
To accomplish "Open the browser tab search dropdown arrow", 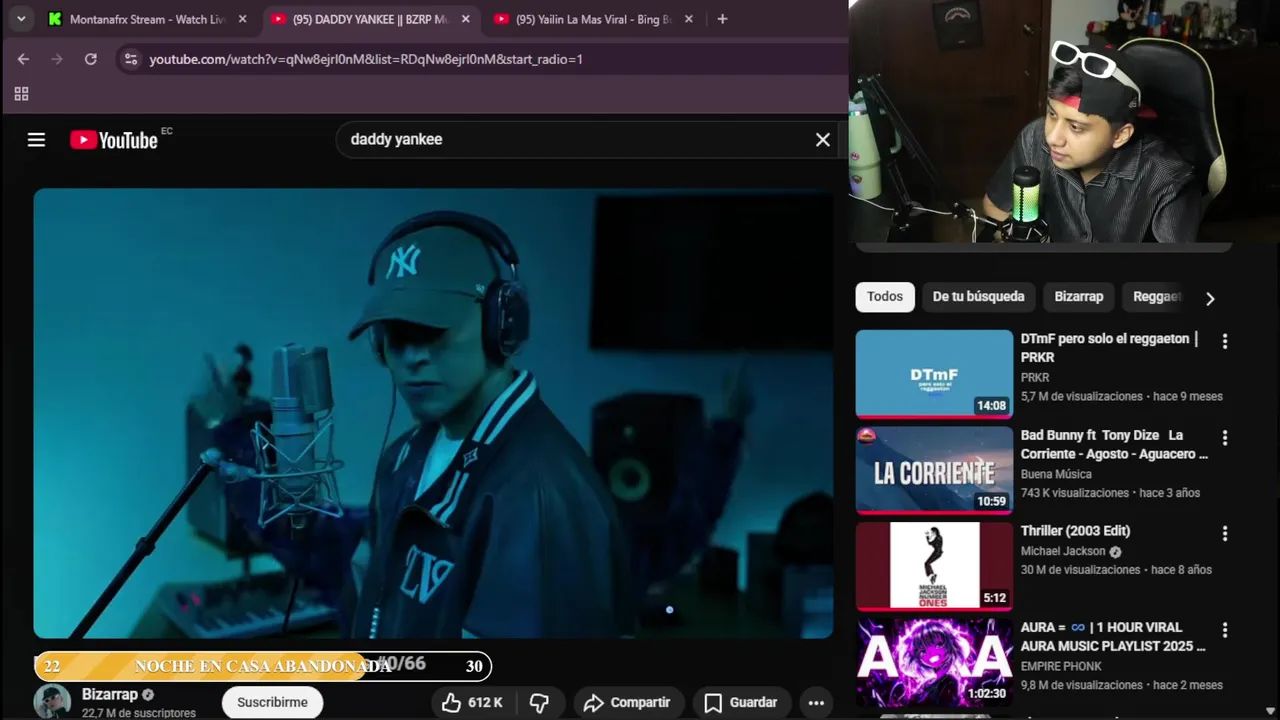I will (x=21, y=19).
